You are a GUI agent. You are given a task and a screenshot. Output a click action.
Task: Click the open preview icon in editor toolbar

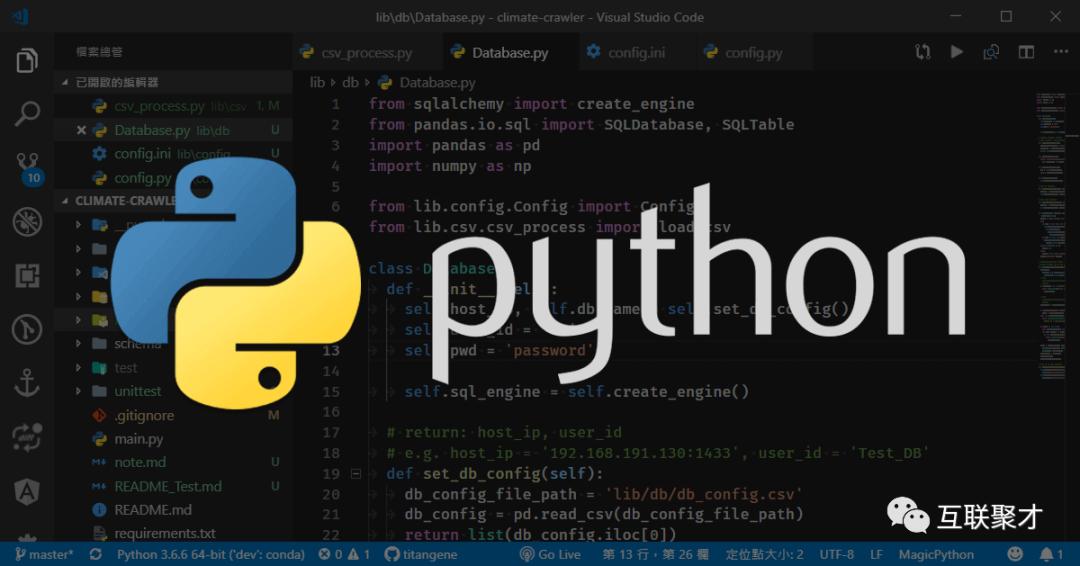[x=991, y=52]
